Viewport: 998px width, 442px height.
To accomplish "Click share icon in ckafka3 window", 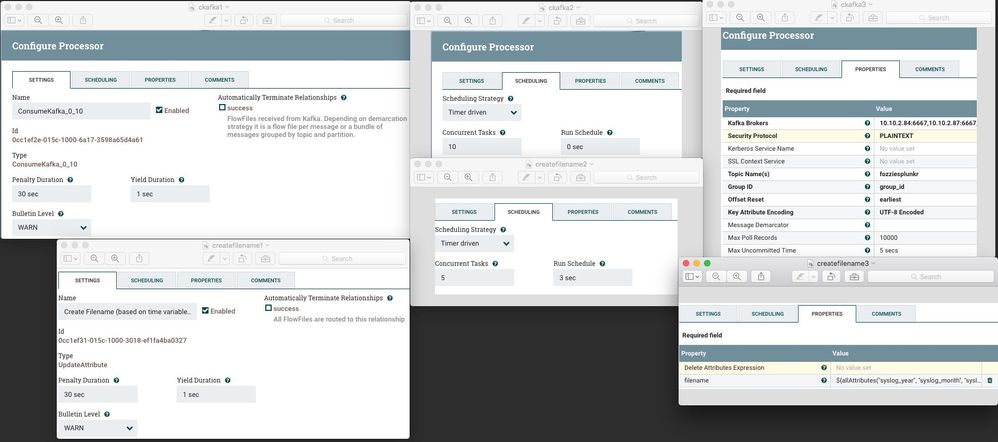I will click(783, 17).
